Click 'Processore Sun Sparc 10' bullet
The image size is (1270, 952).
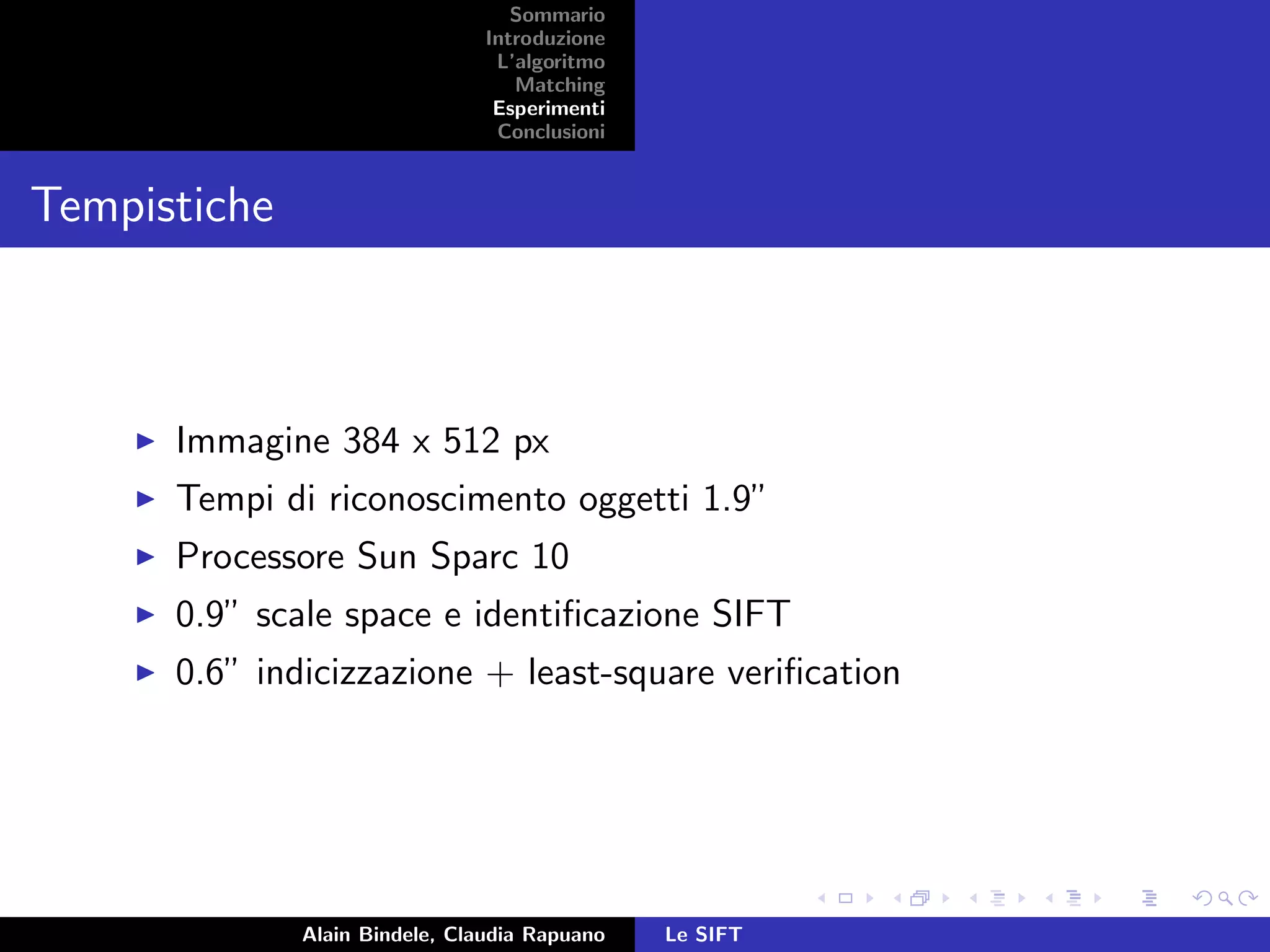[373, 556]
